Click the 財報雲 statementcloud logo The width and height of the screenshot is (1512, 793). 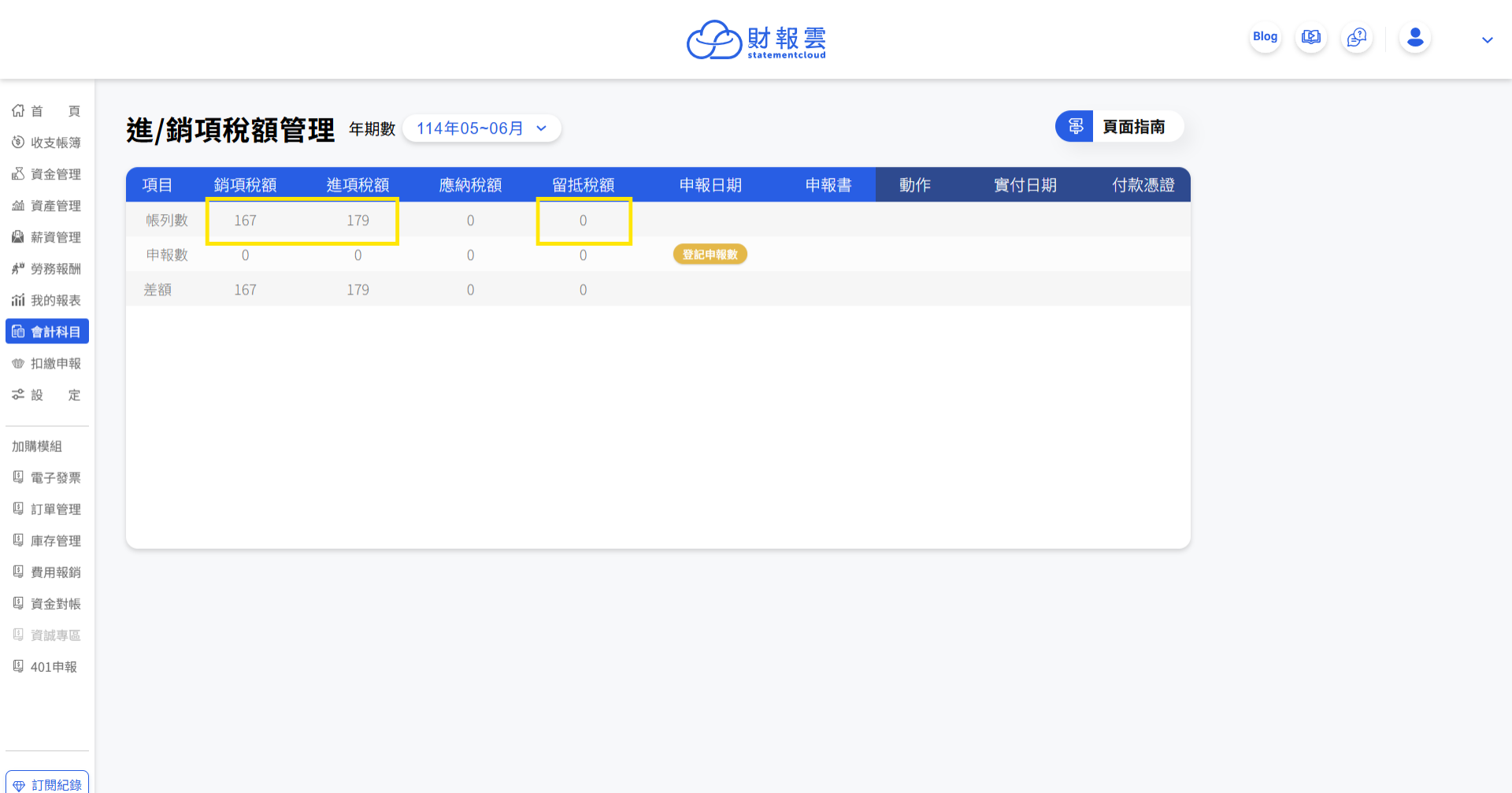click(x=756, y=39)
